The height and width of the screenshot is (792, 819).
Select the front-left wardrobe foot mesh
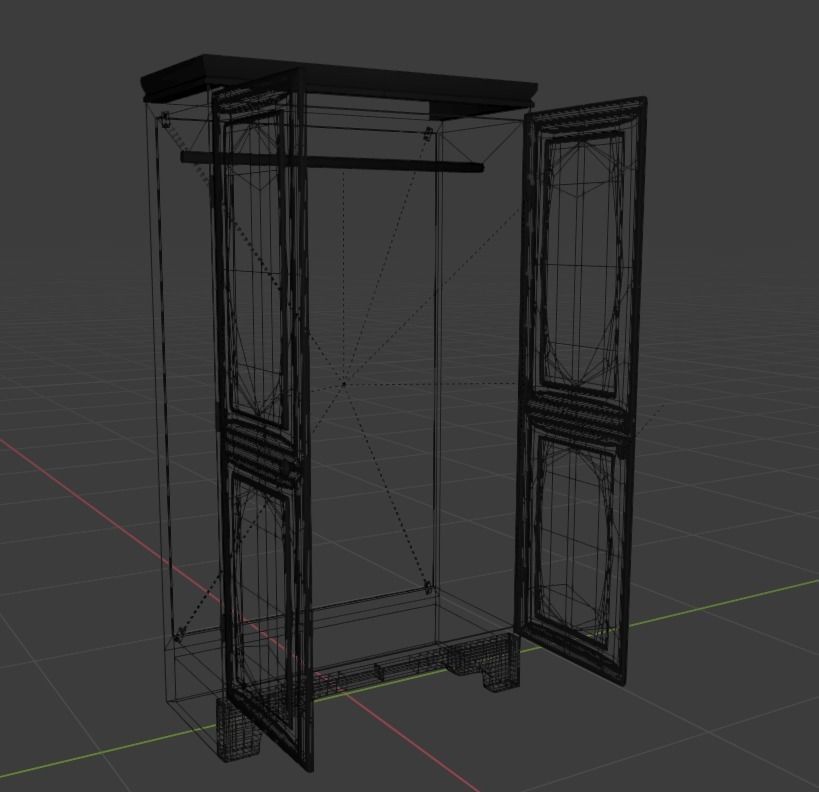(x=239, y=728)
